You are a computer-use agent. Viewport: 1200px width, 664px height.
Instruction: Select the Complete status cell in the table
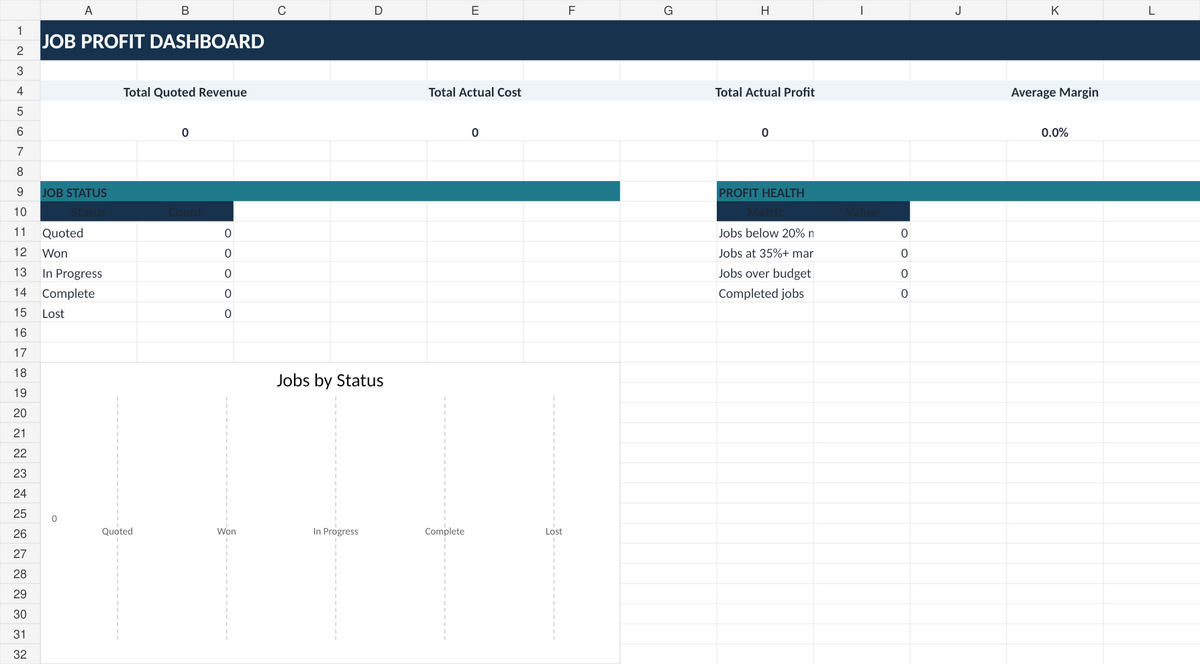point(88,293)
